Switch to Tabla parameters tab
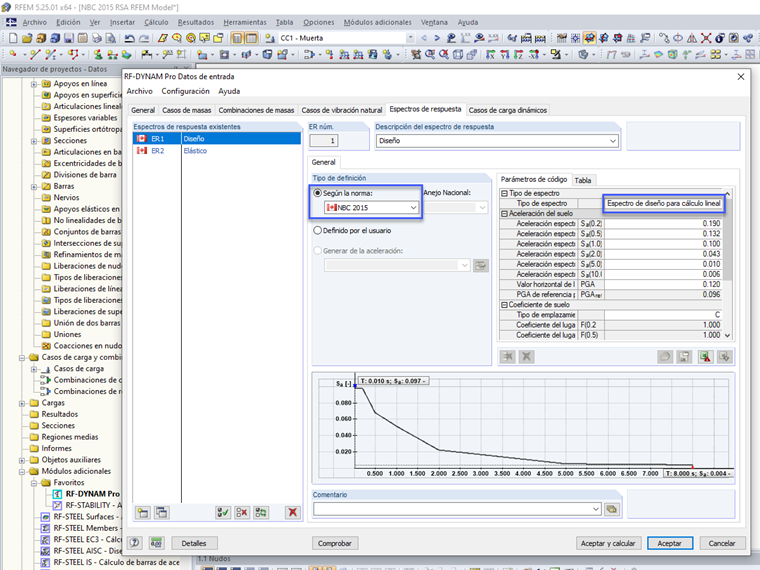 (x=583, y=180)
